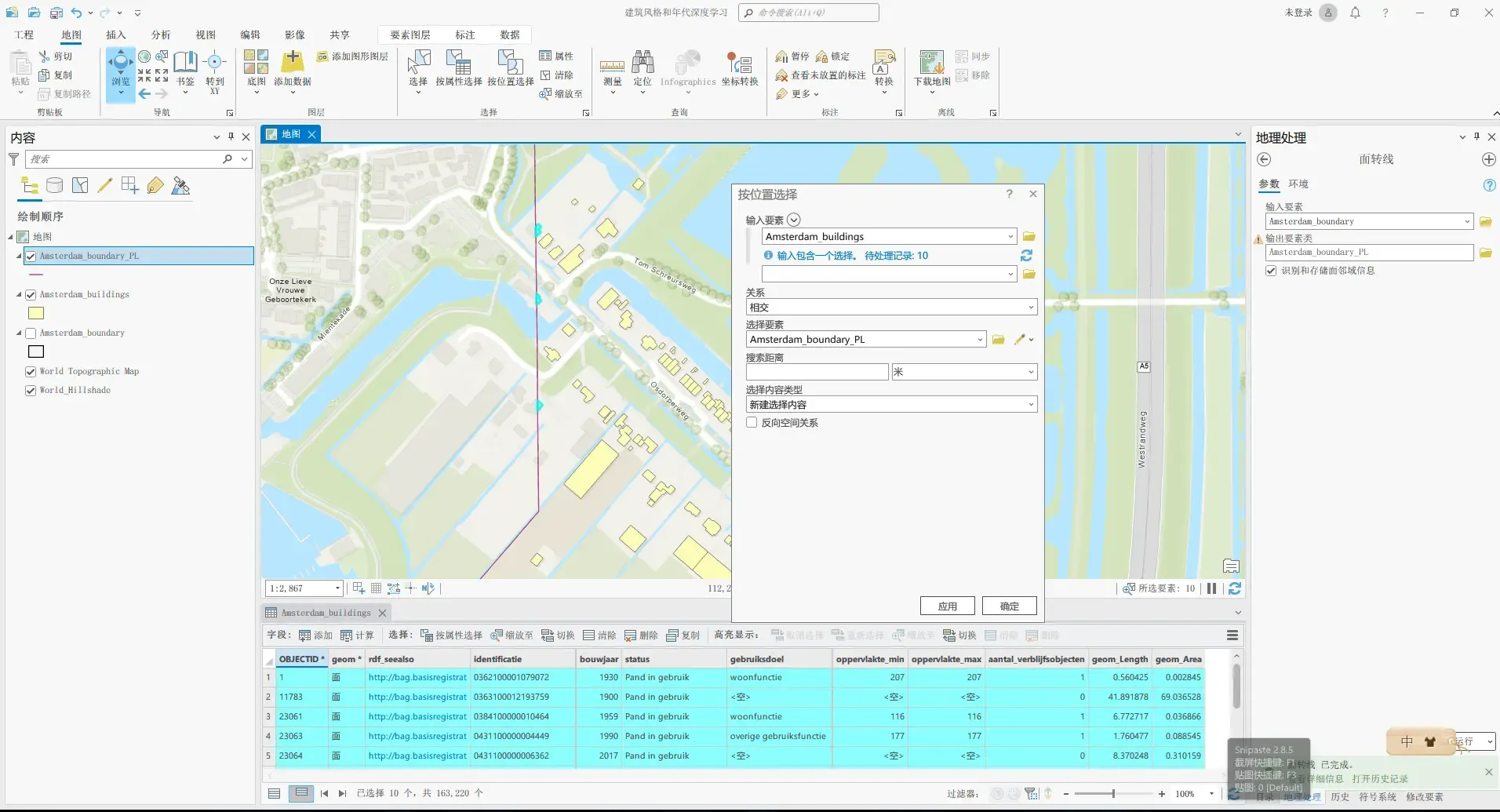Open selection type dropdown 新建选择内容

tap(1031, 405)
